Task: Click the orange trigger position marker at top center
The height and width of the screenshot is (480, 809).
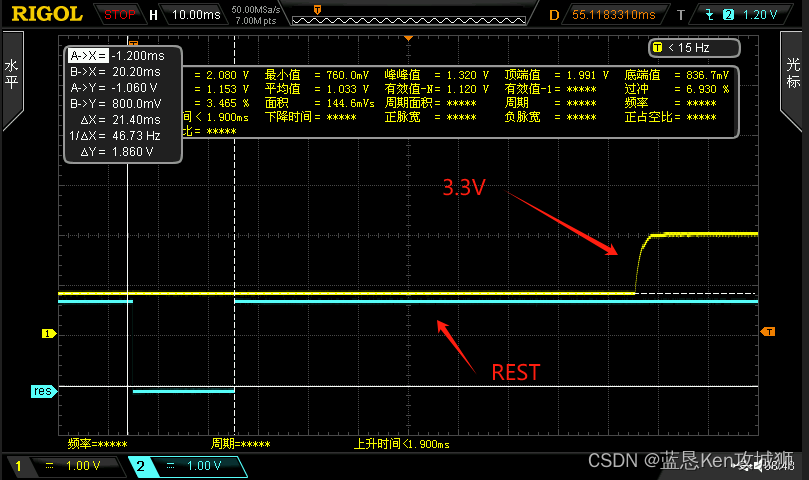Action: click(408, 39)
